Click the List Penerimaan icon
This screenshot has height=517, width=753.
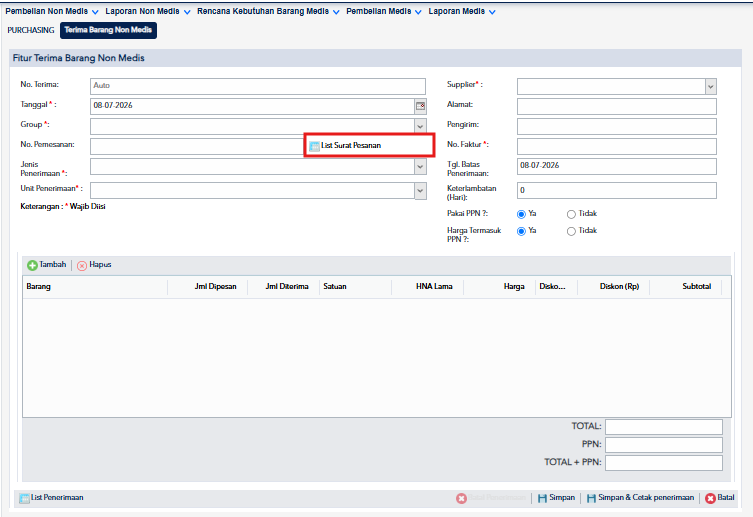tap(24, 498)
